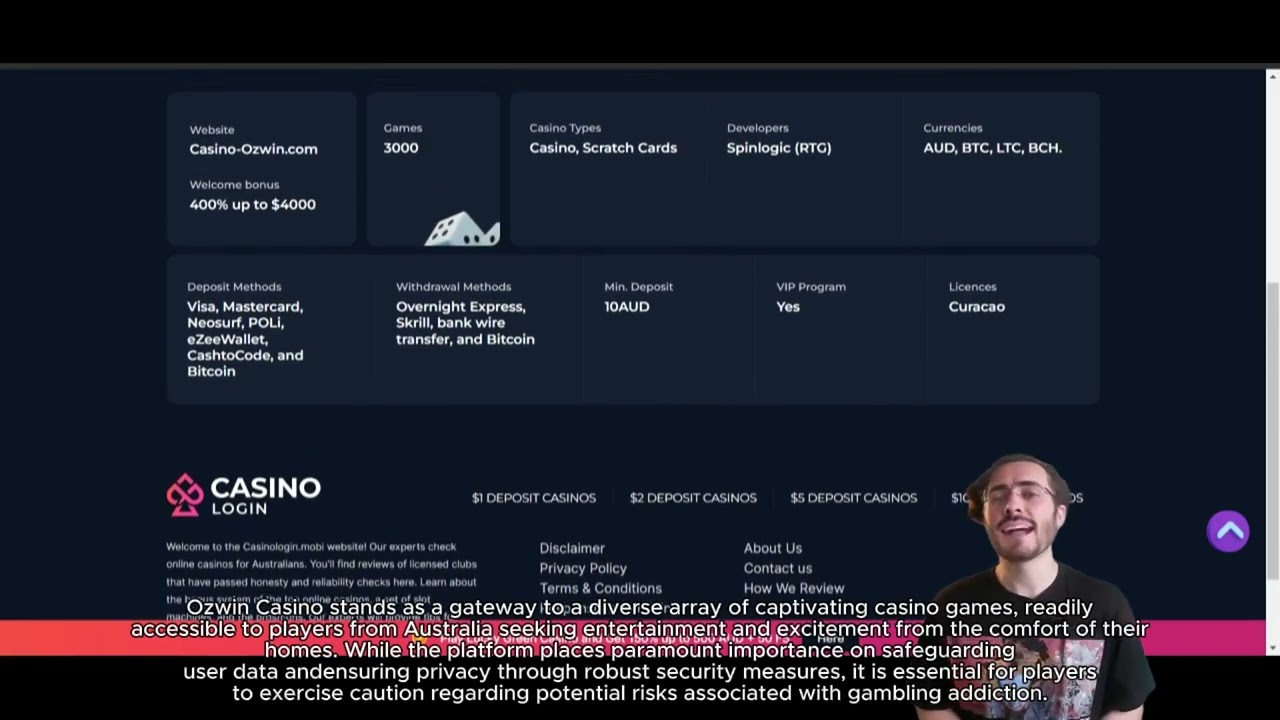Image resolution: width=1280 pixels, height=720 pixels.
Task: Click the Casino, Scratch Cards value
Action: (603, 147)
